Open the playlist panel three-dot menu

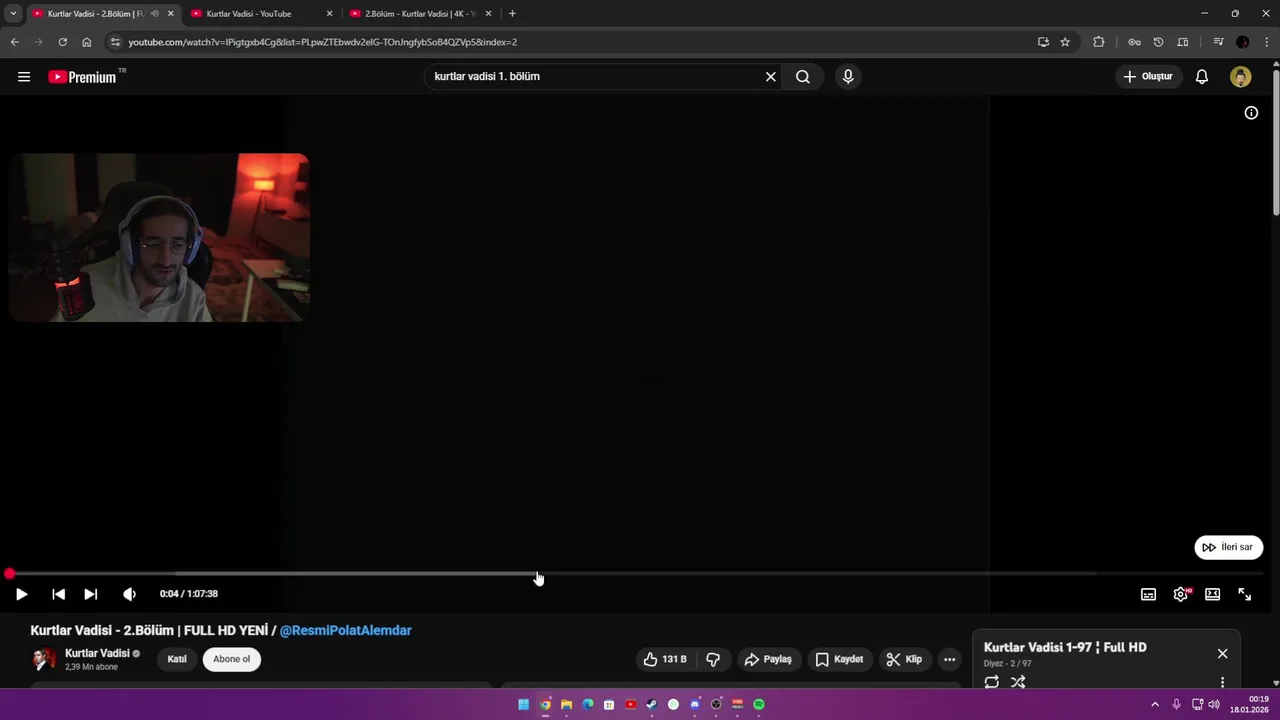(1222, 682)
